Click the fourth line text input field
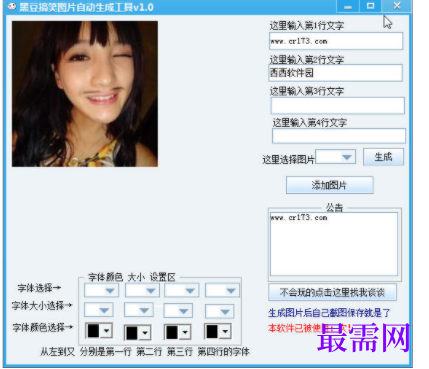The height and width of the screenshot is (369, 429). point(339,136)
